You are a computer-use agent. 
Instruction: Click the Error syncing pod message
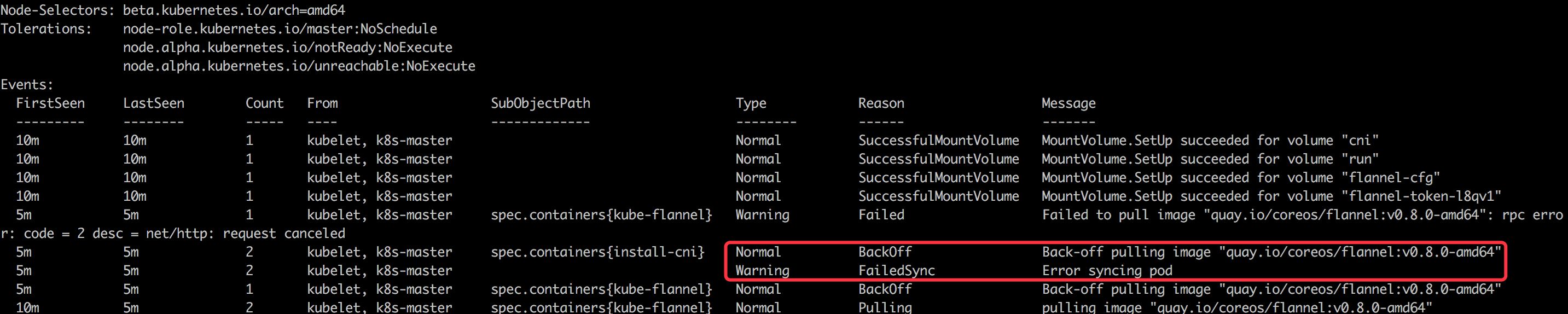(x=1107, y=270)
